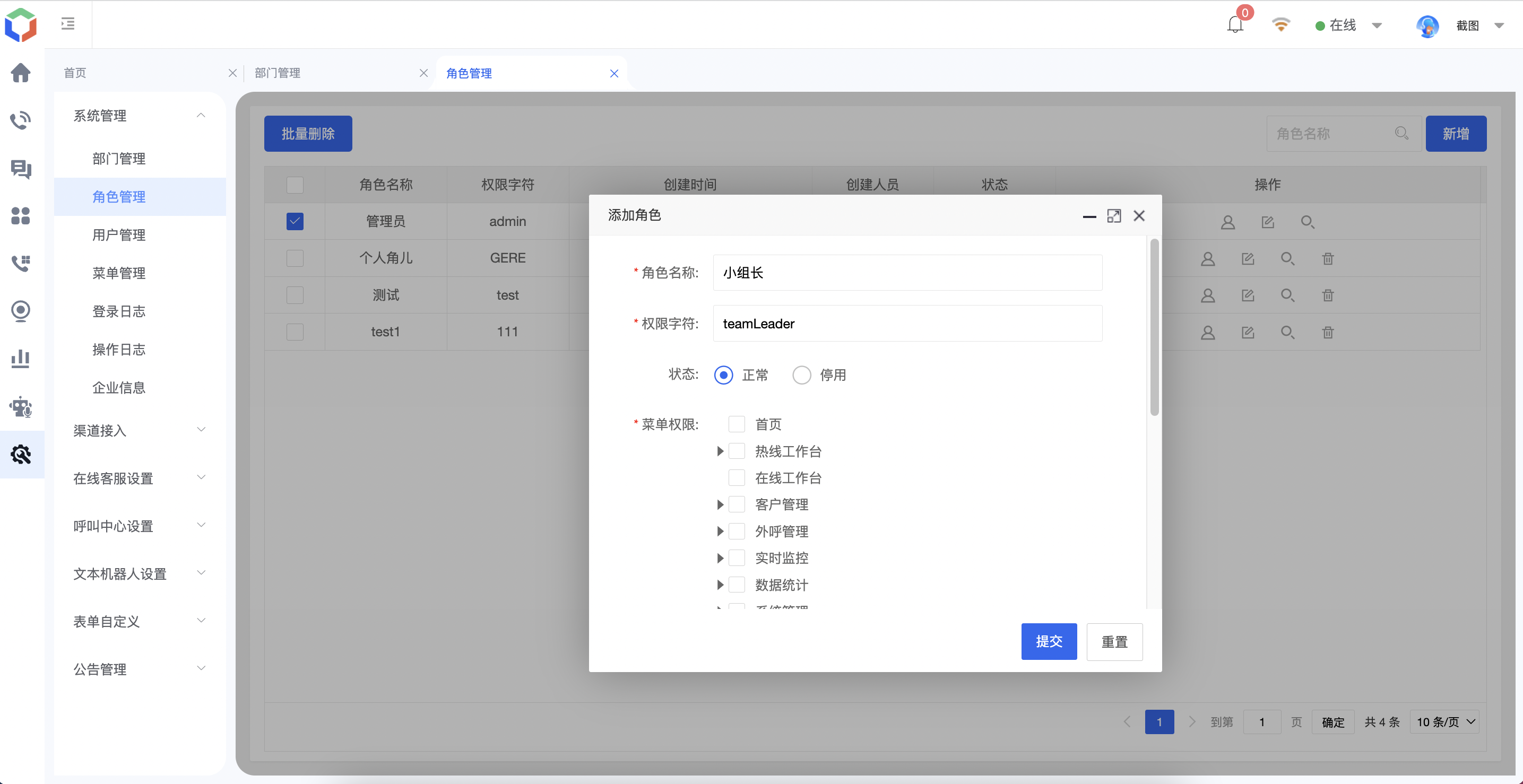Viewport: 1523px width, 784px height.
Task: Click the delete trash icon in test1 row
Action: [1328, 333]
